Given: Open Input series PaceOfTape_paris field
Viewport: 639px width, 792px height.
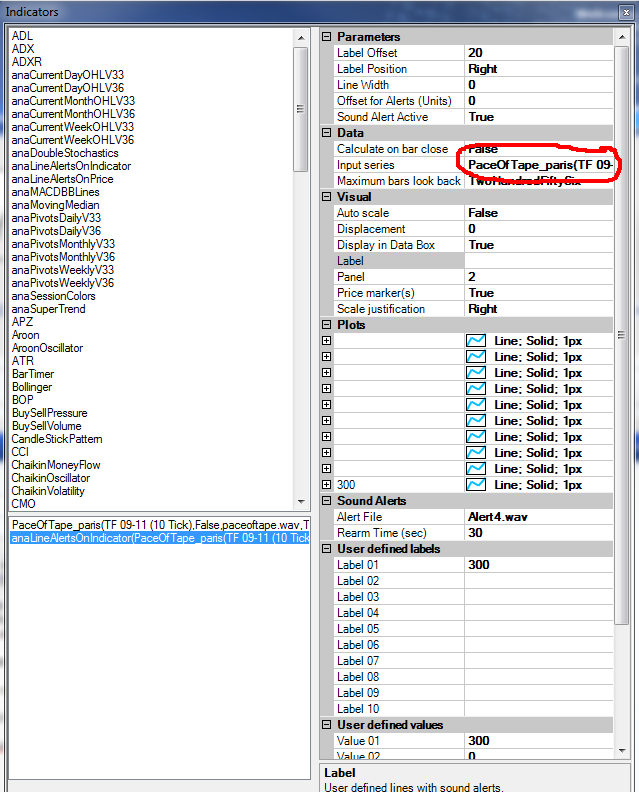Looking at the screenshot, I should 538,165.
